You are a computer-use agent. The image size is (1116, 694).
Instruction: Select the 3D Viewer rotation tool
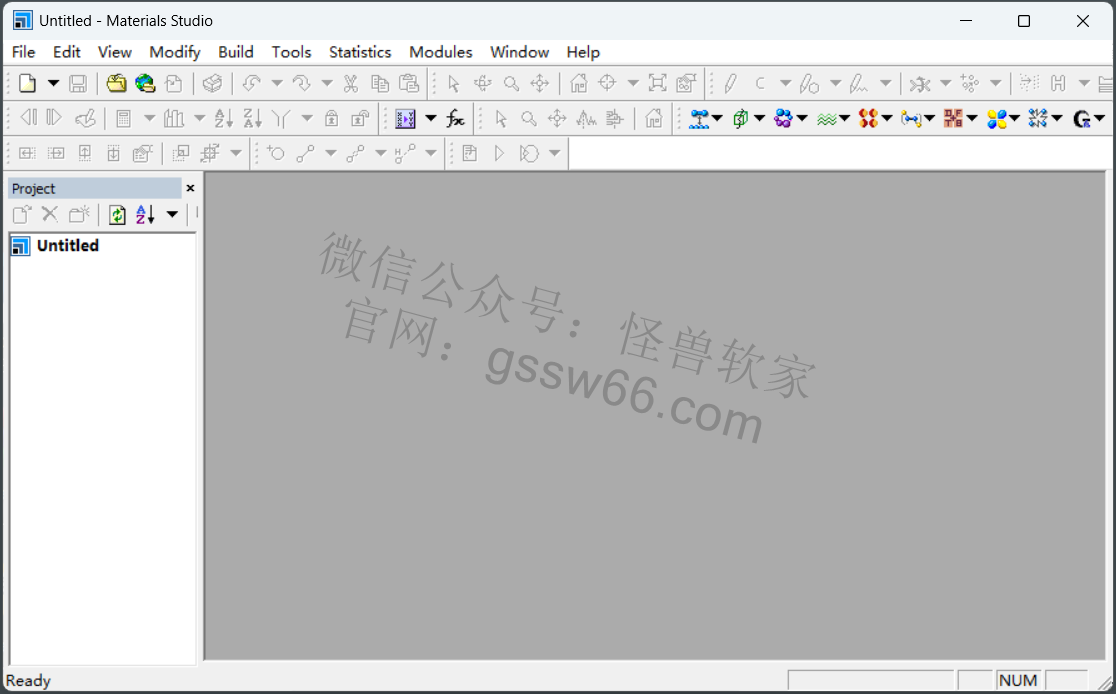483,83
